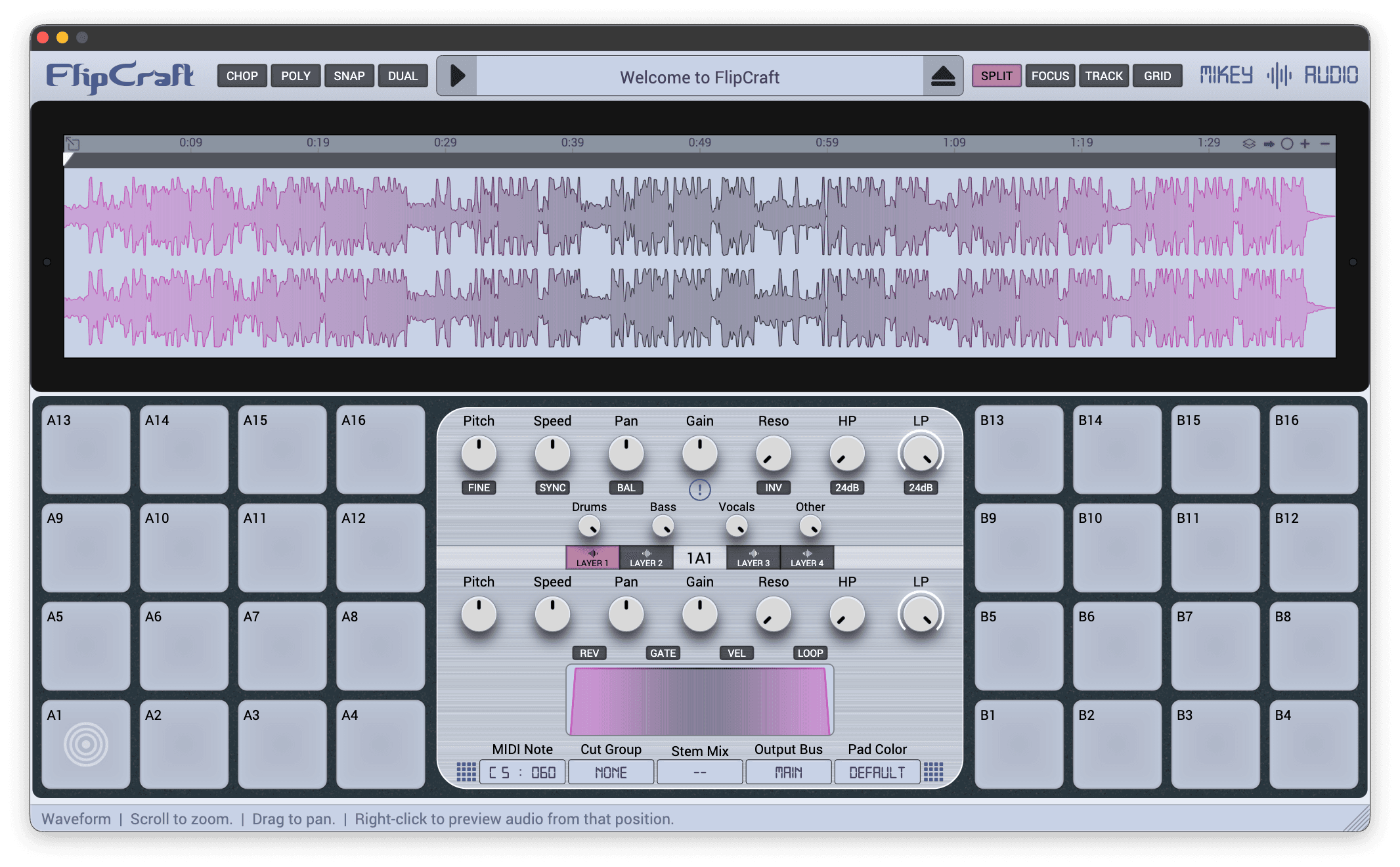The width and height of the screenshot is (1400, 867).
Task: Click the plus zoom-in icon on the timeline
Action: (x=1305, y=143)
